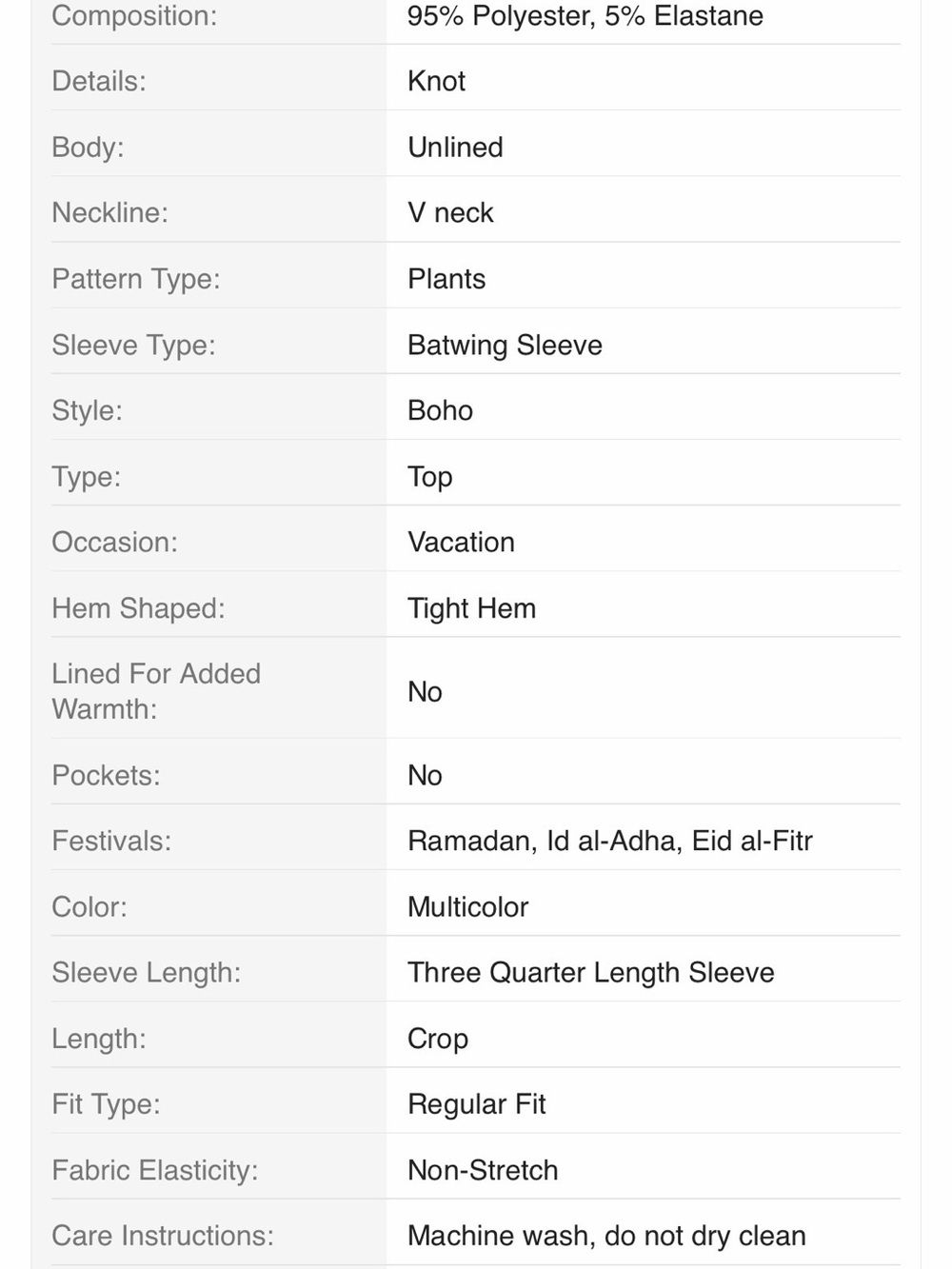Click the Plants pattern type value

coord(446,279)
